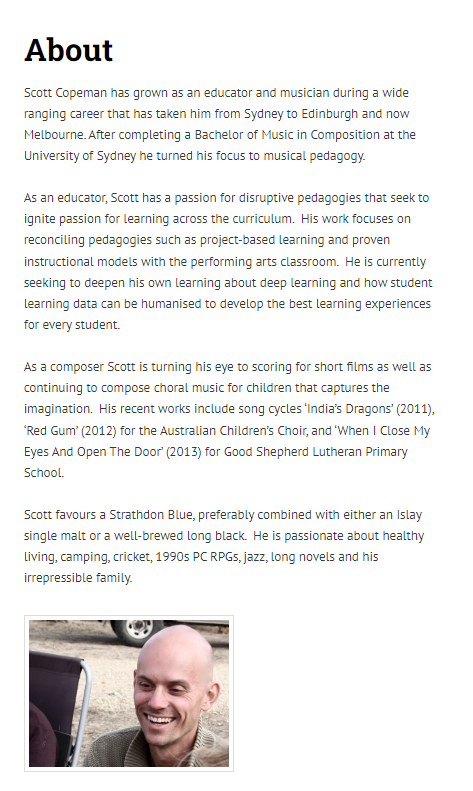Screen dimensions: 473x791
Task: Click the song title 'Red Gum'
Action: [51, 431]
